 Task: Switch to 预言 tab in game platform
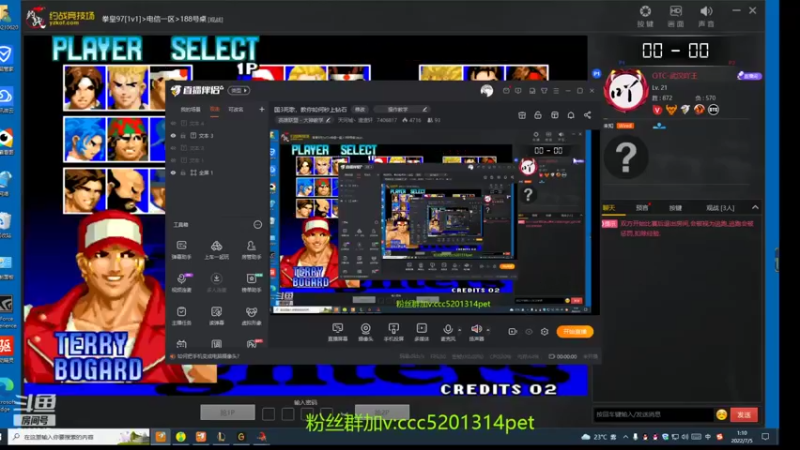pos(642,208)
